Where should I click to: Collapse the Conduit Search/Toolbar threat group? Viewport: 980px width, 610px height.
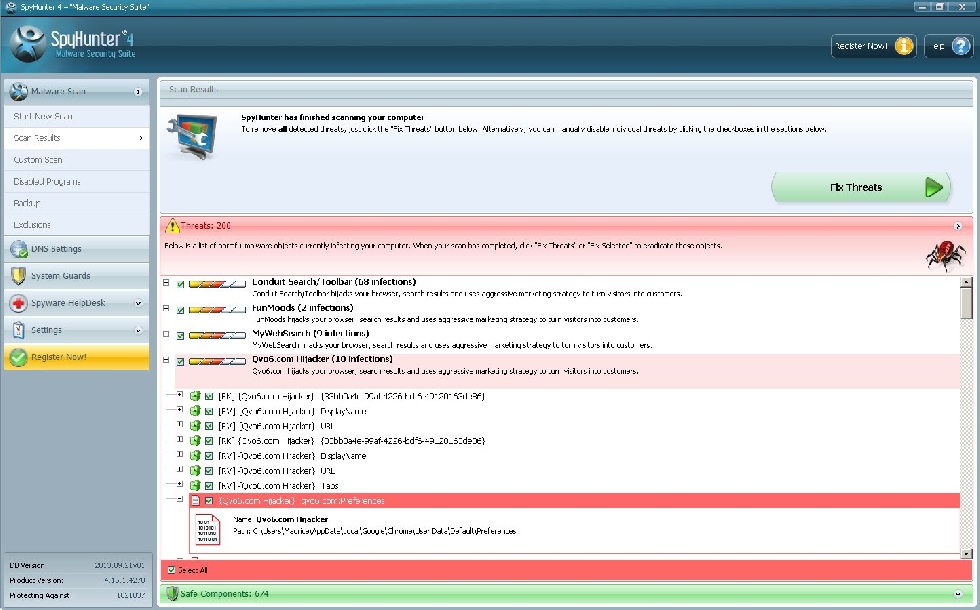(166, 282)
